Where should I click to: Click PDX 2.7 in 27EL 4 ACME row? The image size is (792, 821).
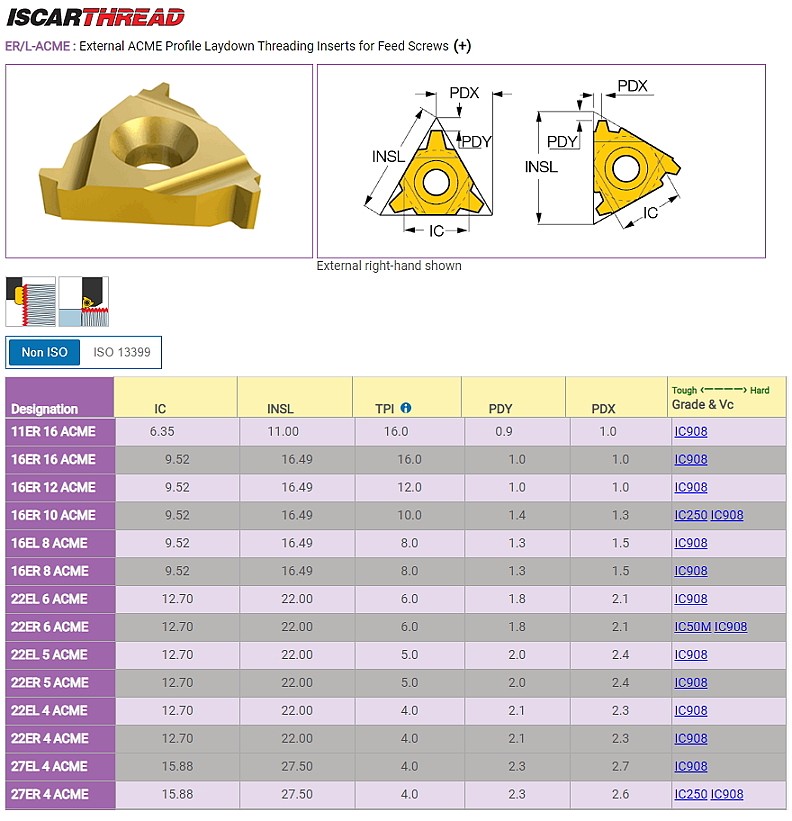pos(620,766)
